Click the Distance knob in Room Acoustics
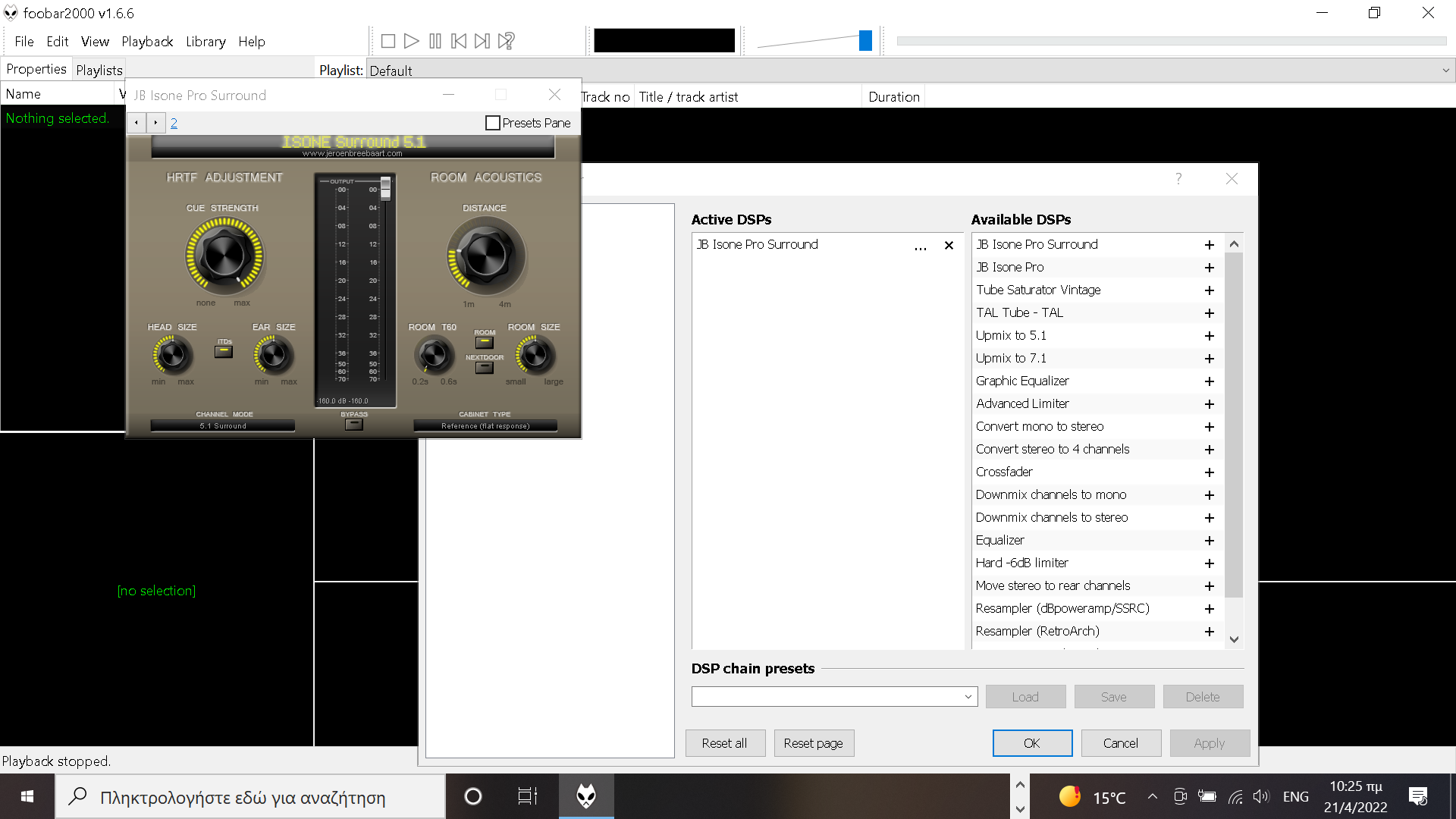 [485, 256]
